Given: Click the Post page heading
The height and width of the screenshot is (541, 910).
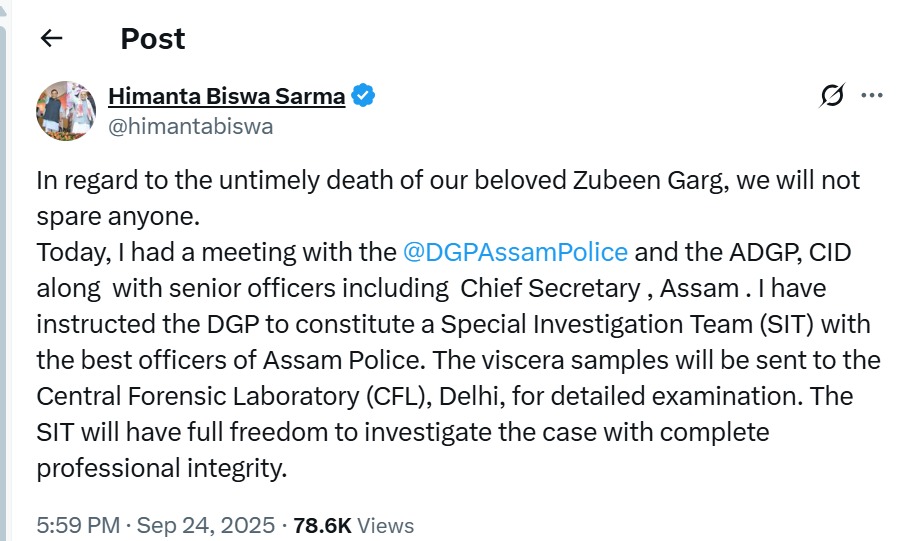Looking at the screenshot, I should tap(153, 39).
